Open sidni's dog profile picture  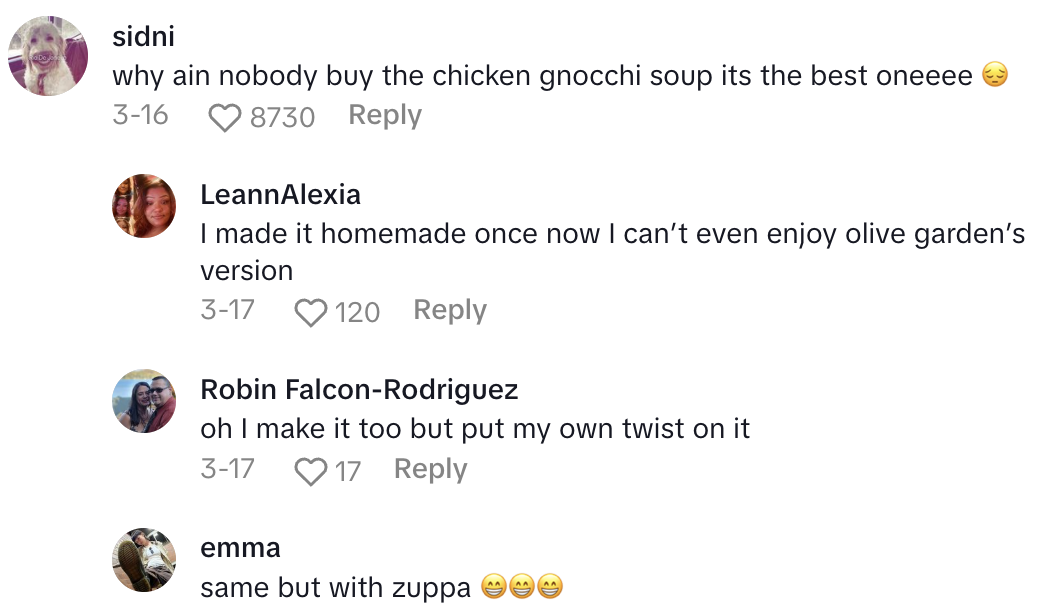pyautogui.click(x=48, y=56)
